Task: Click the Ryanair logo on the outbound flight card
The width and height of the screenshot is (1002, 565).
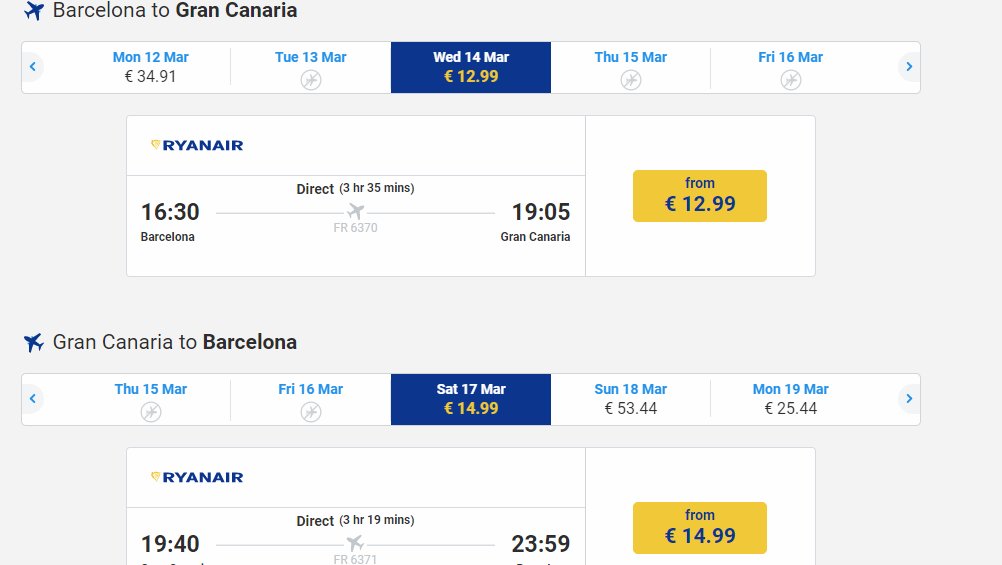Action: pyautogui.click(x=197, y=145)
